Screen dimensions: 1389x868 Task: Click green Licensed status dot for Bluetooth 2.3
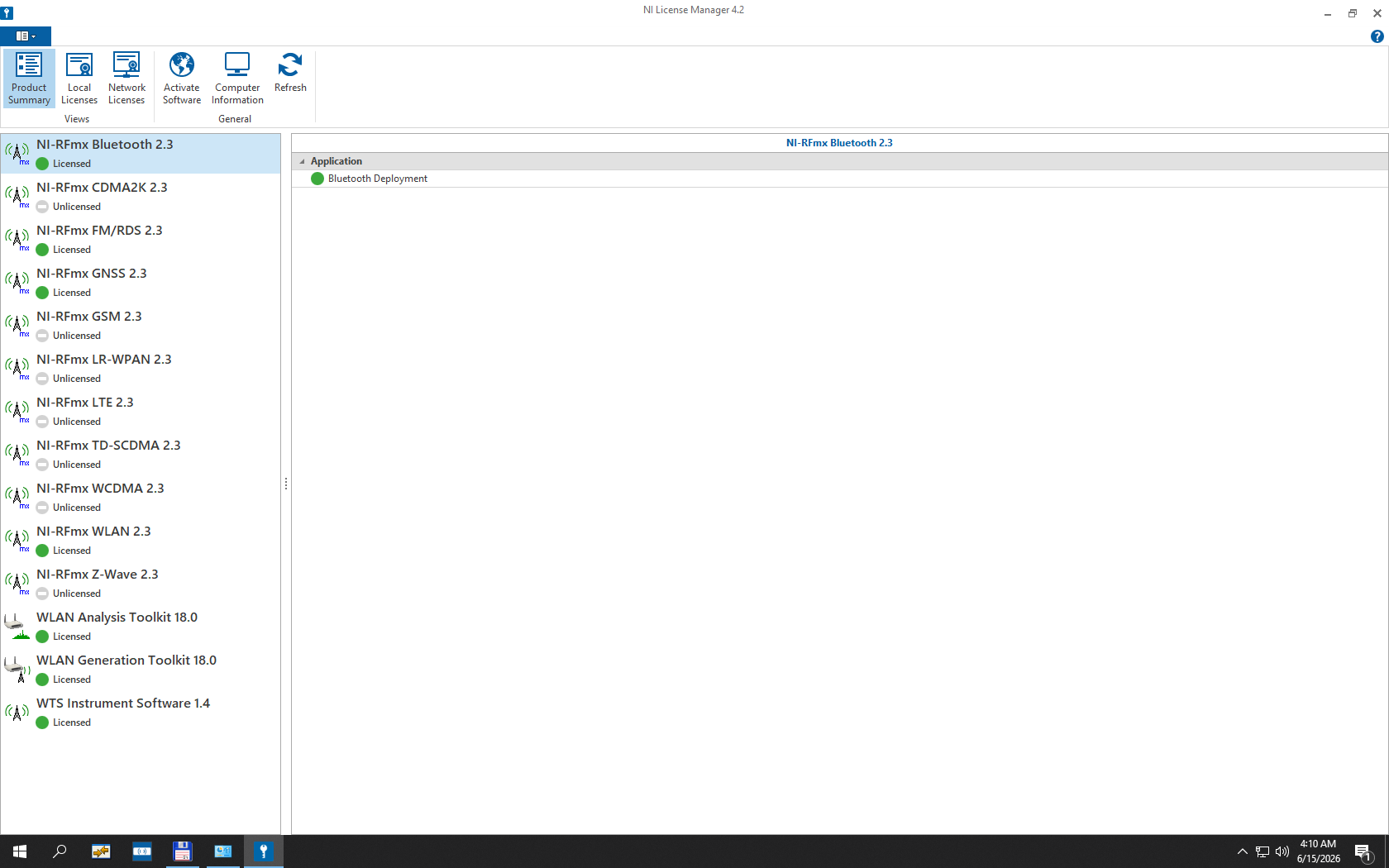coord(43,164)
